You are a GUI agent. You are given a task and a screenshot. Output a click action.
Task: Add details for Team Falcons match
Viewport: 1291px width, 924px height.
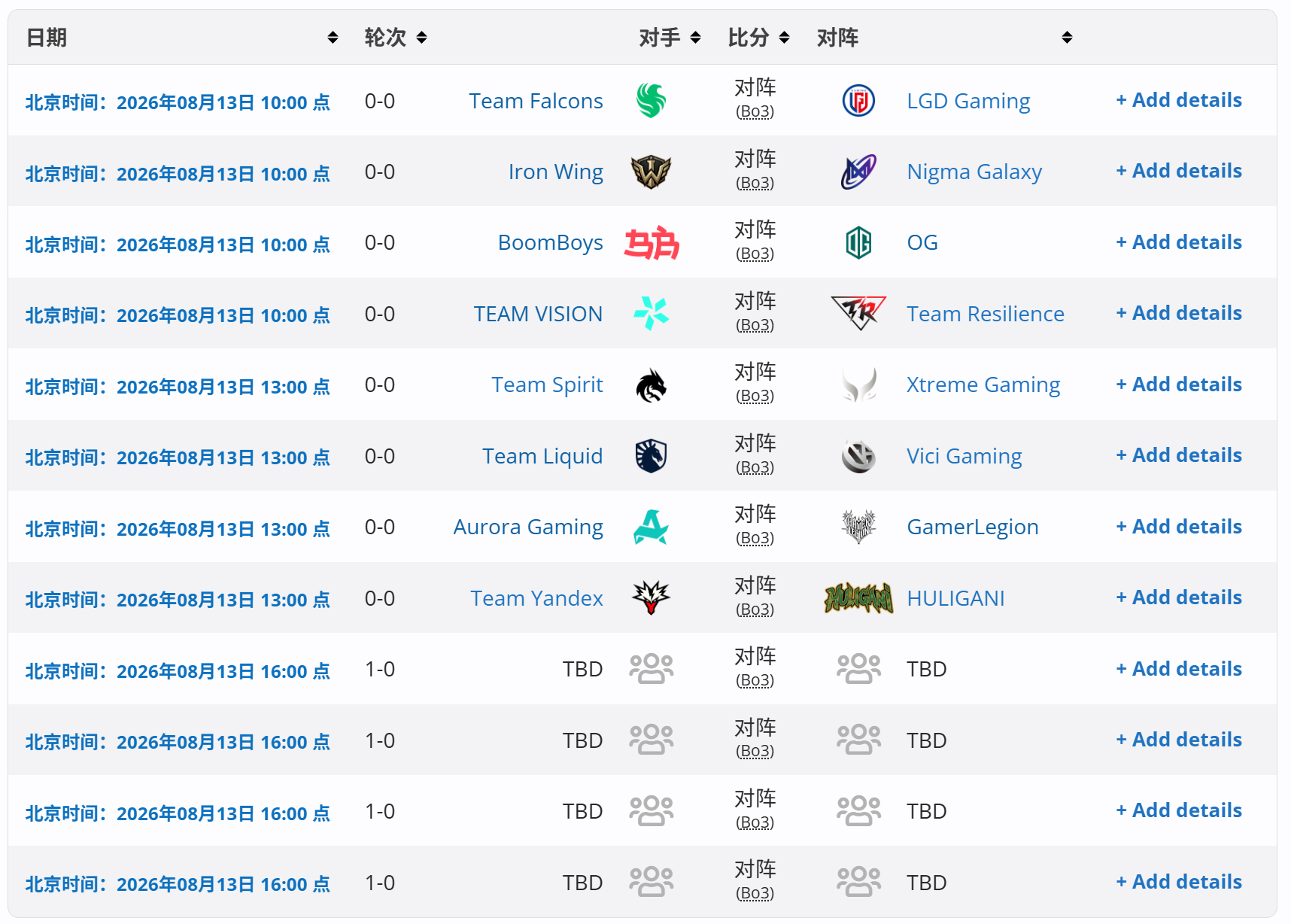click(1179, 100)
